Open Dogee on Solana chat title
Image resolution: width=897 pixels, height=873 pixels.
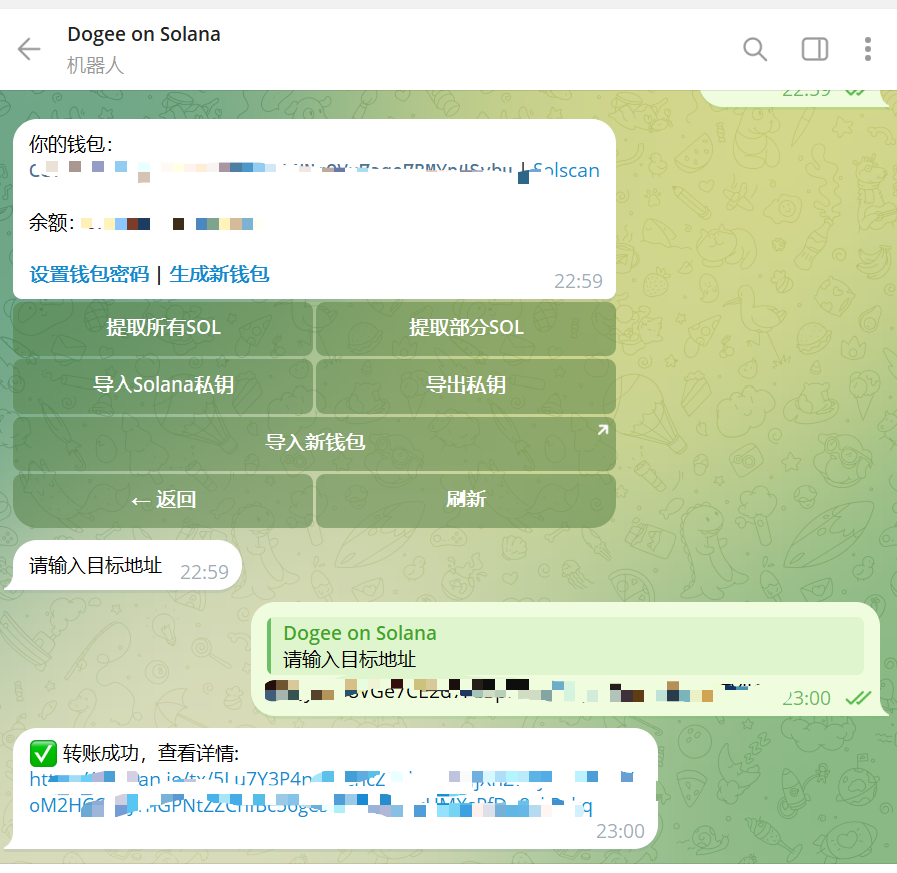[x=144, y=34]
